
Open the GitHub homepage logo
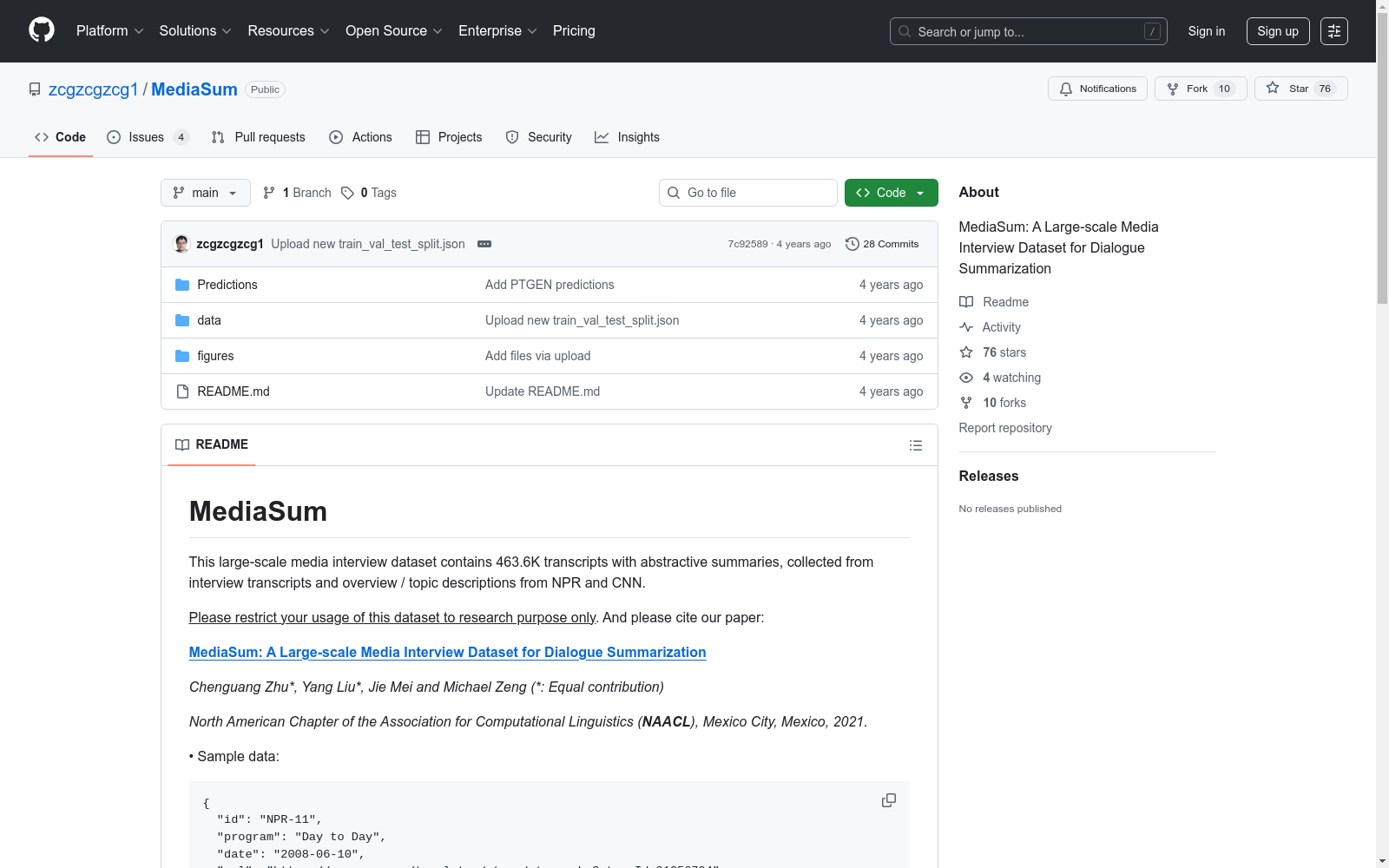(x=42, y=30)
